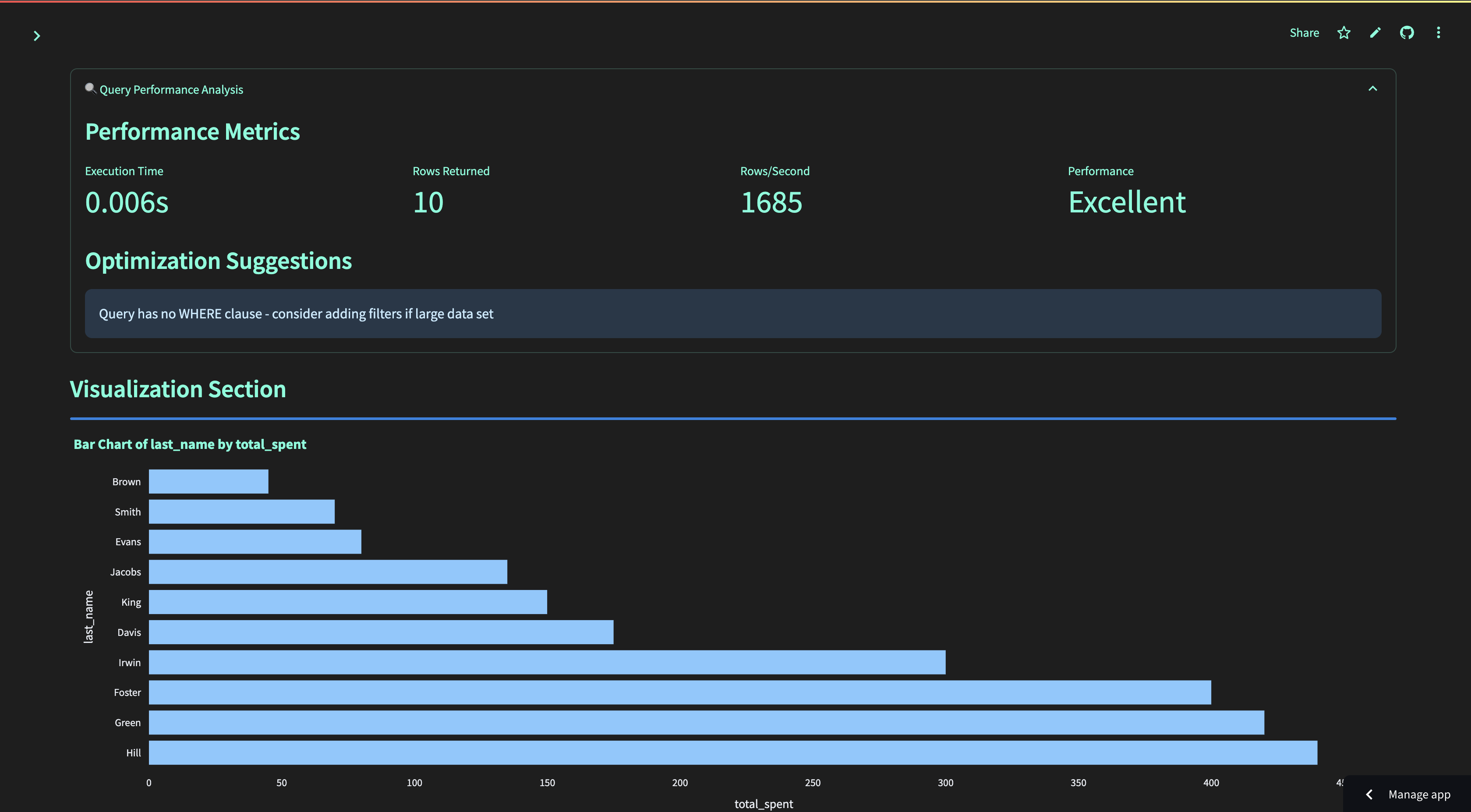Click the Jacobs bar in the chart

point(328,572)
